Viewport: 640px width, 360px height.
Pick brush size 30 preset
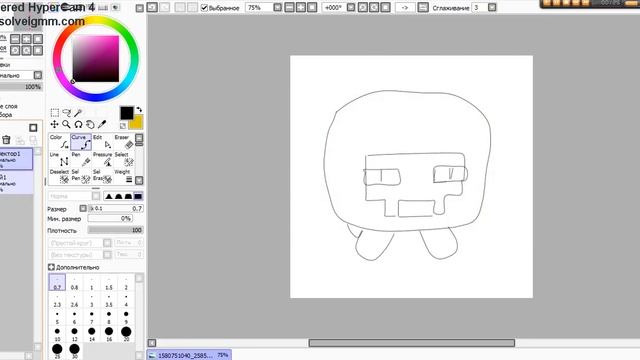[x=74, y=351]
